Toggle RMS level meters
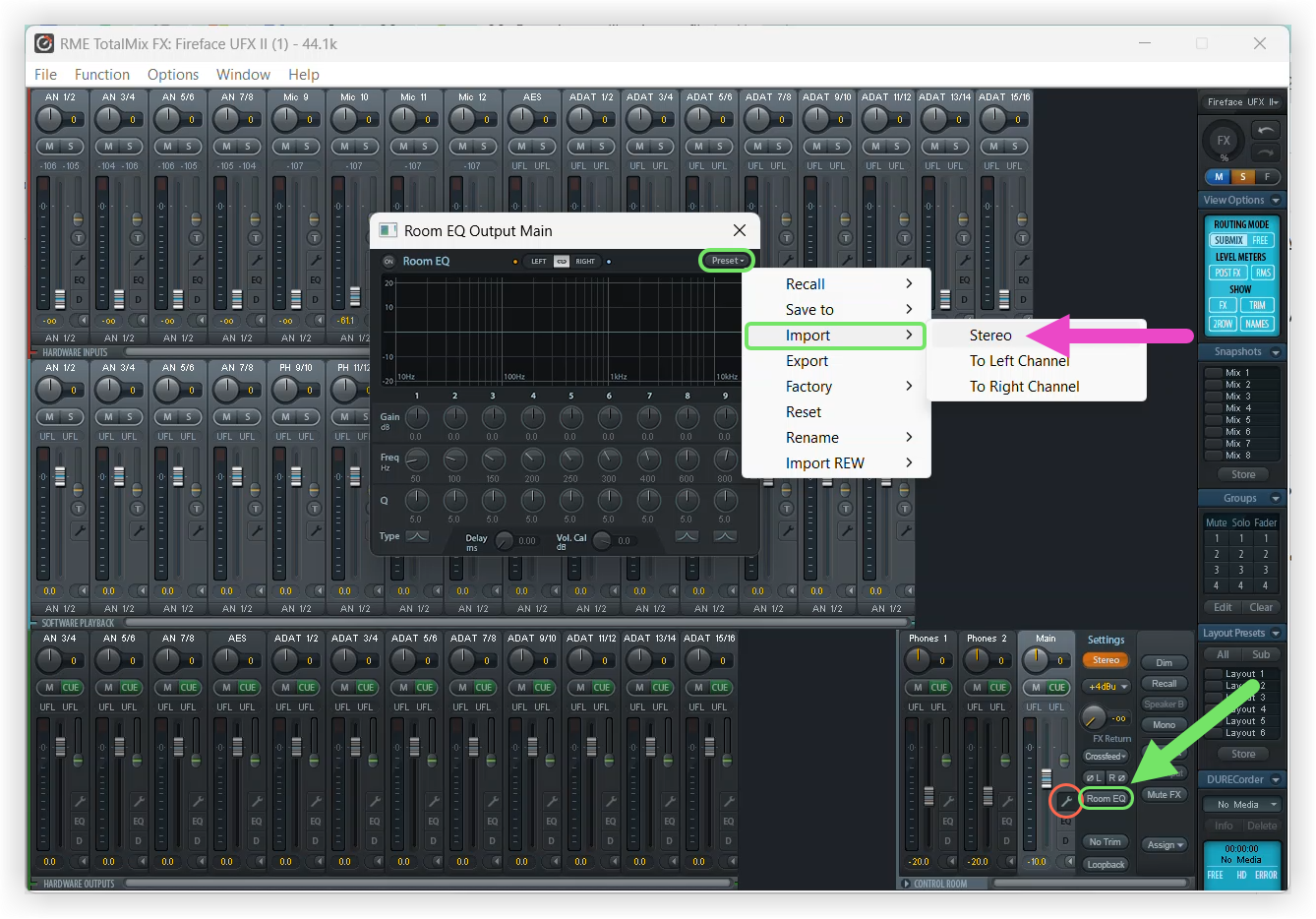 1263,273
